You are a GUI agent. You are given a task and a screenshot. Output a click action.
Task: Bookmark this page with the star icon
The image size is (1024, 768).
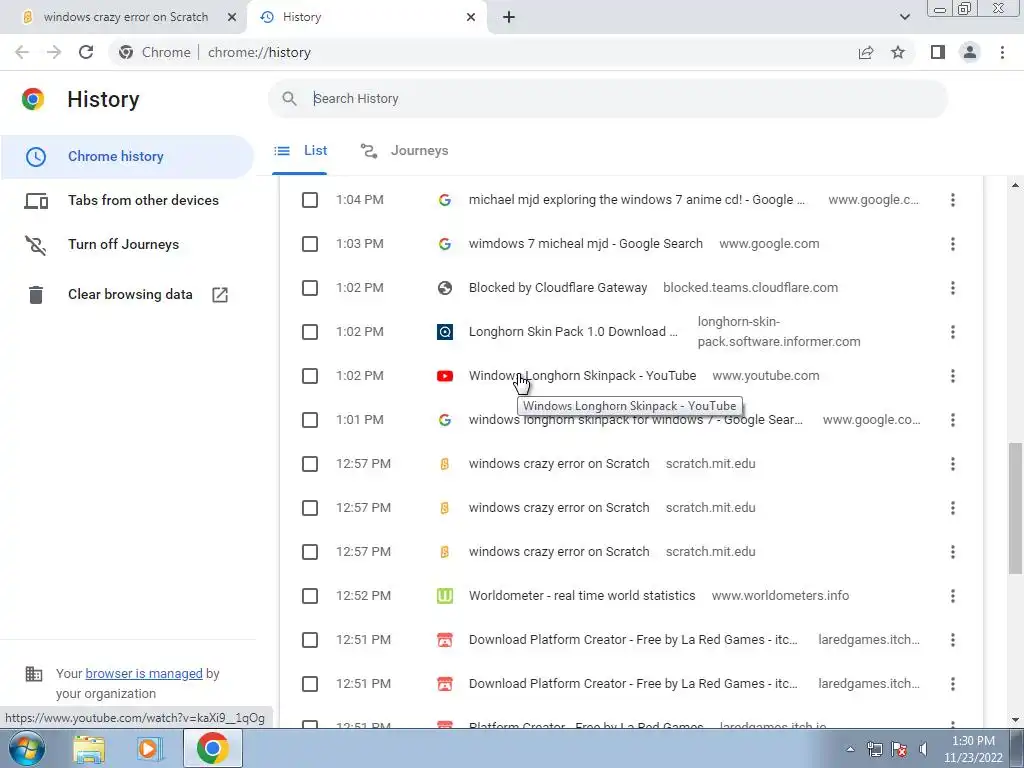(x=898, y=52)
